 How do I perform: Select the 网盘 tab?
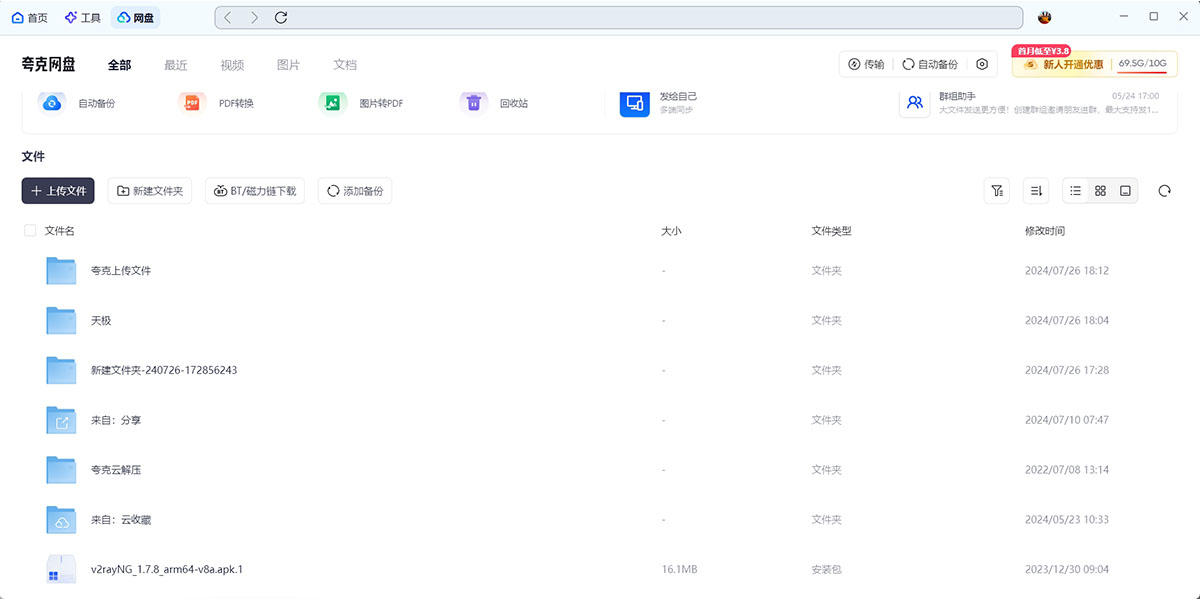[x=135, y=18]
